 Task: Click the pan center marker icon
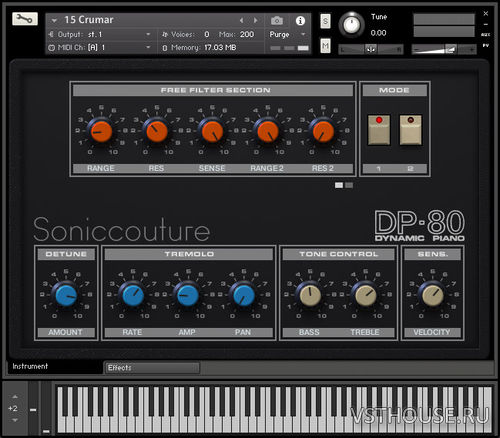tap(371, 49)
